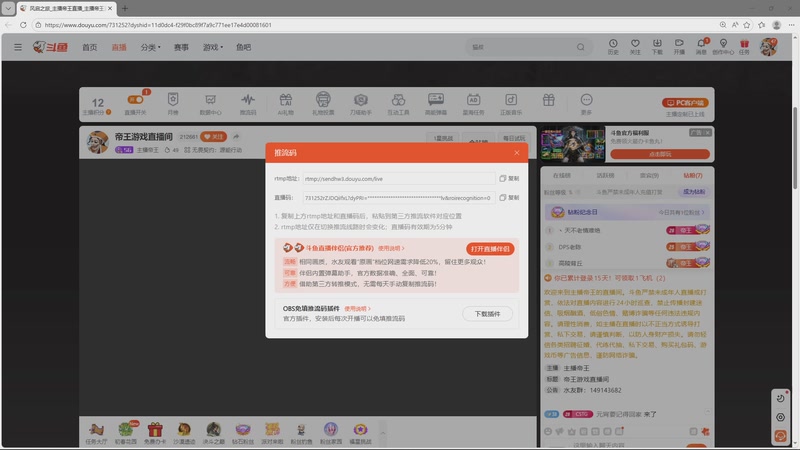The image size is (800, 450).
Task: Open the 鱼吧 forum menu
Action: (243, 47)
